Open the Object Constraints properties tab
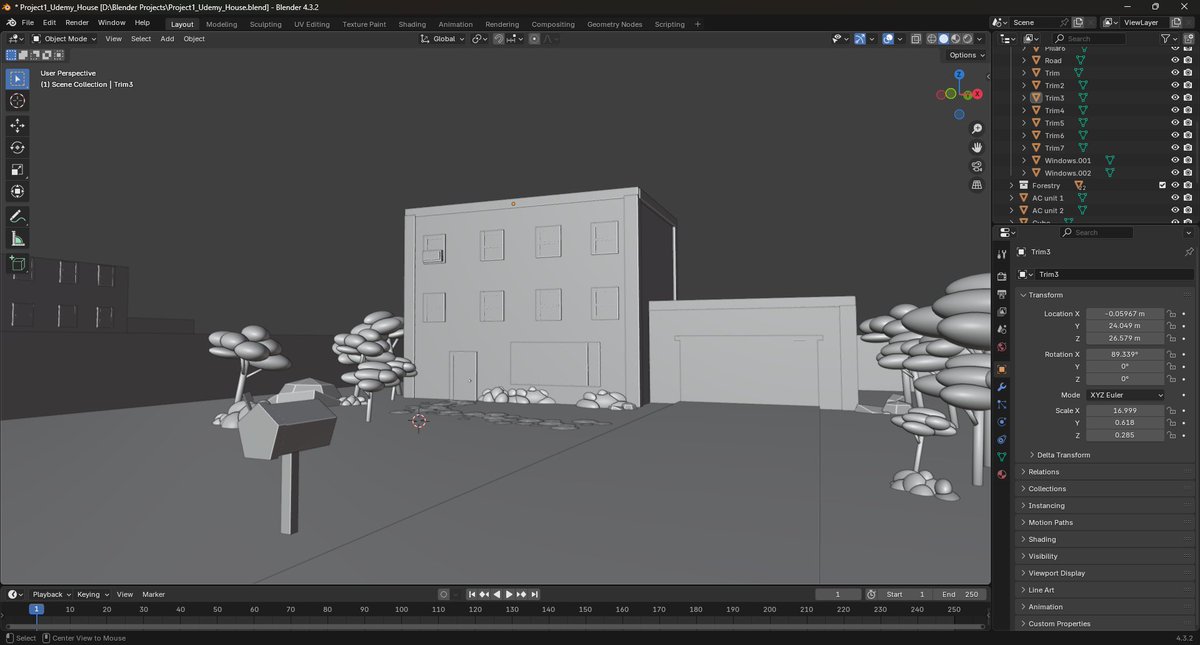Image resolution: width=1200 pixels, height=645 pixels. coord(1001,440)
